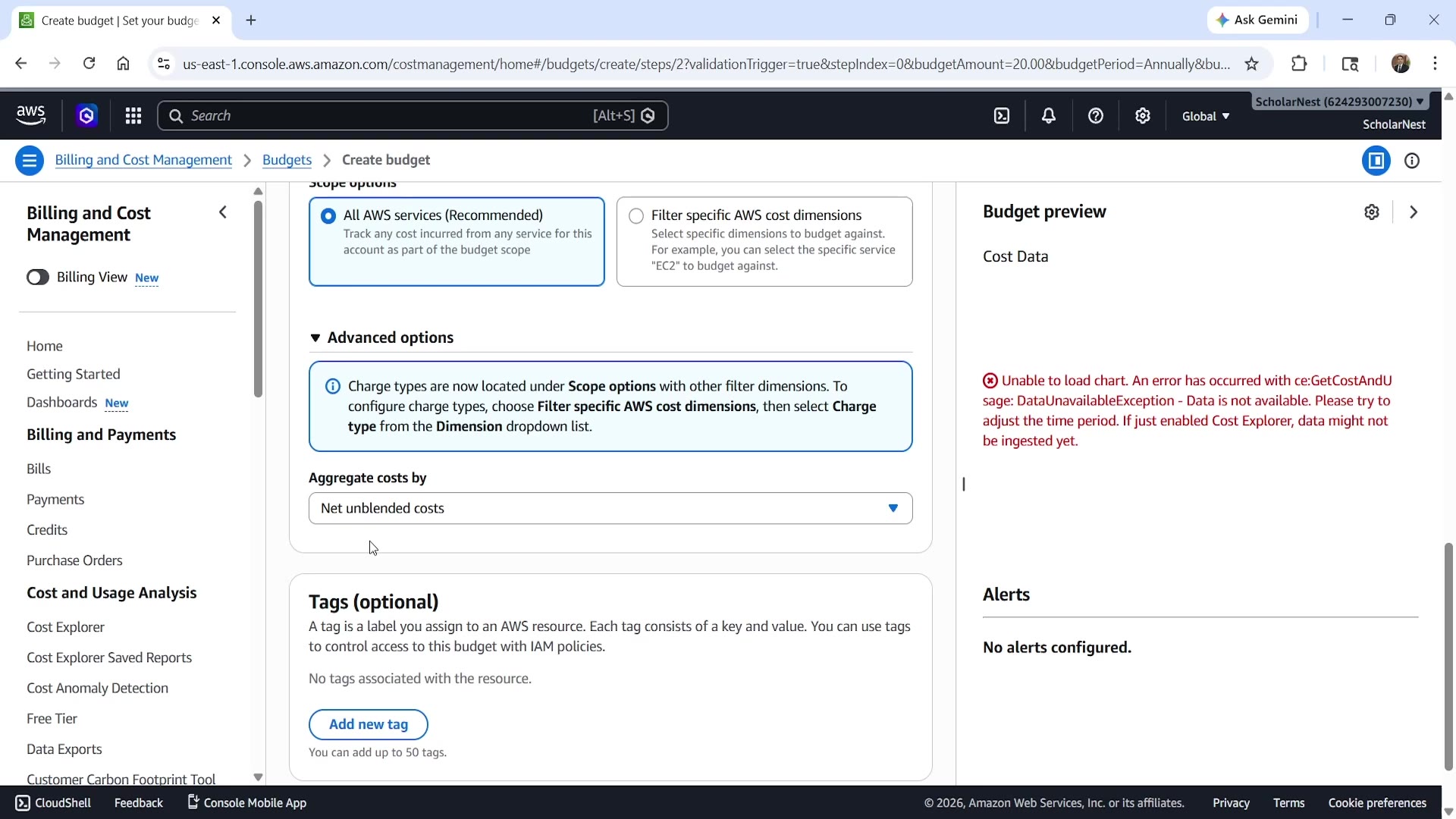The image size is (1456, 819).
Task: Select All AWS services (Recommended) radio
Action: (x=328, y=216)
